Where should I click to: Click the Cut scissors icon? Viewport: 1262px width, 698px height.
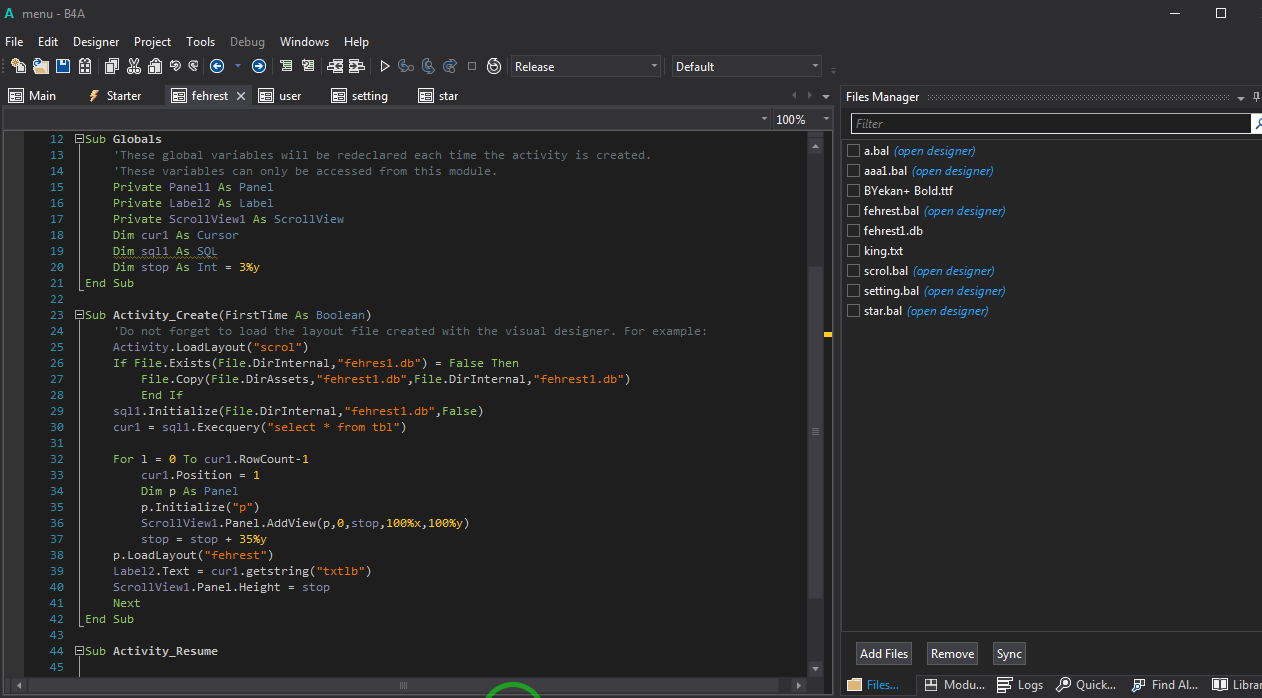coord(133,67)
